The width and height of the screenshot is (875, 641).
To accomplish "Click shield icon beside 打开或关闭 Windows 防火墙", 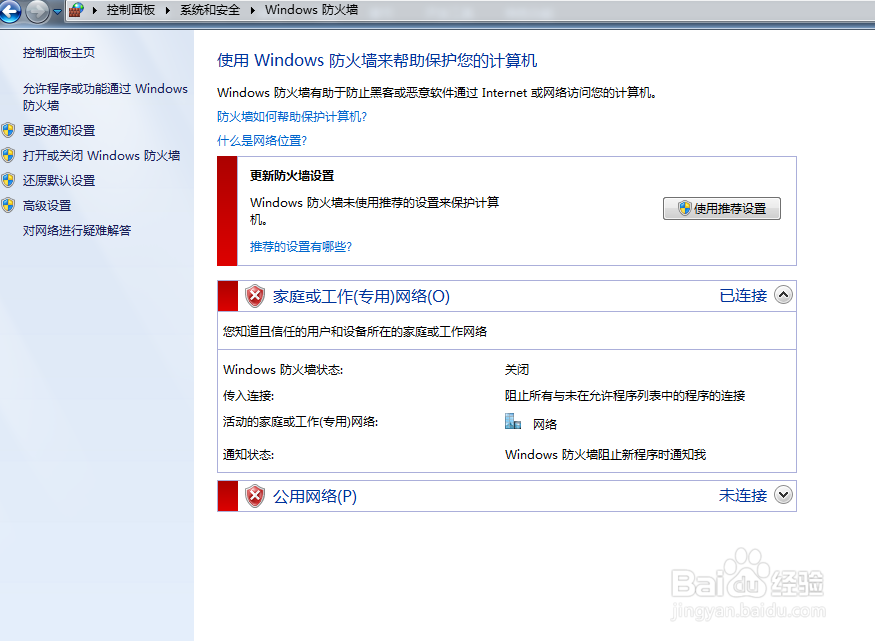I will [x=8, y=155].
